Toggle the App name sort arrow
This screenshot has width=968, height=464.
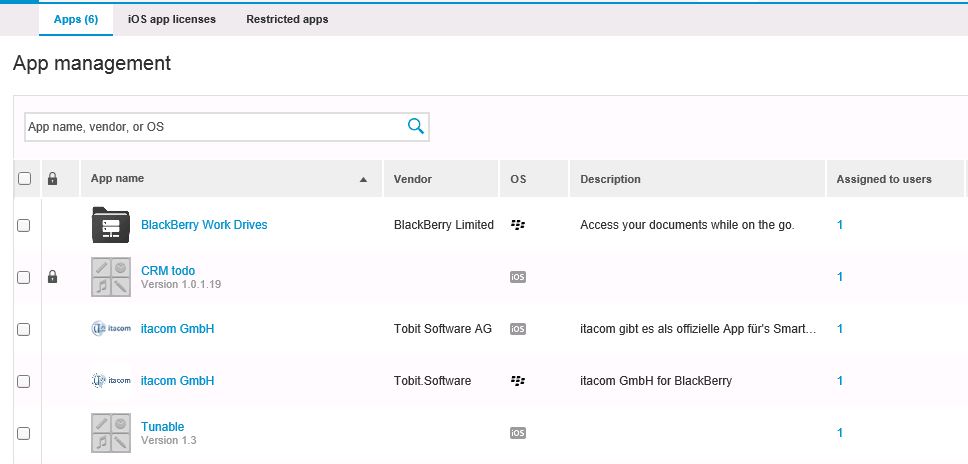[x=364, y=180]
